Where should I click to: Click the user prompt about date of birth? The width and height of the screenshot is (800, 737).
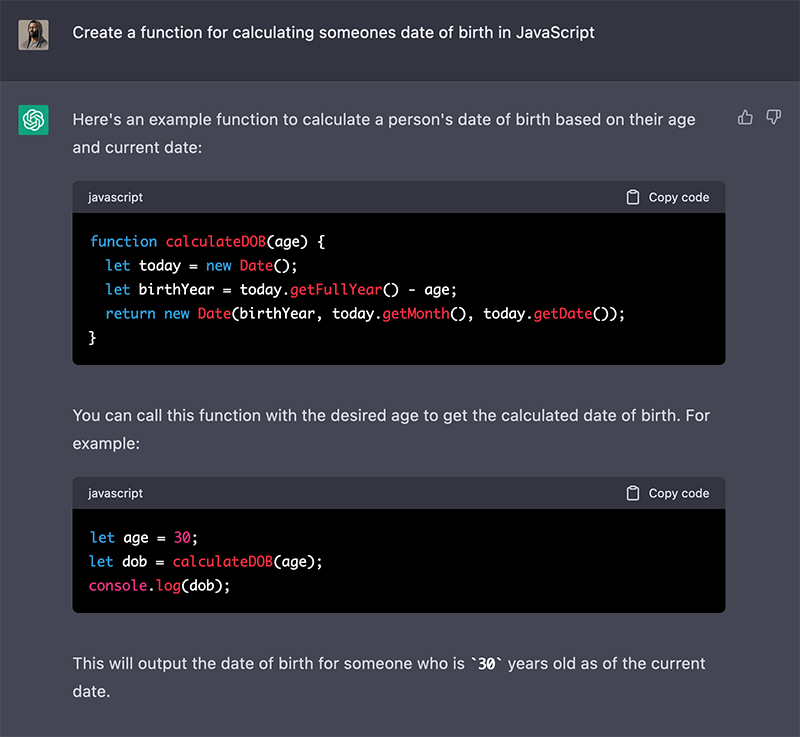click(x=333, y=33)
